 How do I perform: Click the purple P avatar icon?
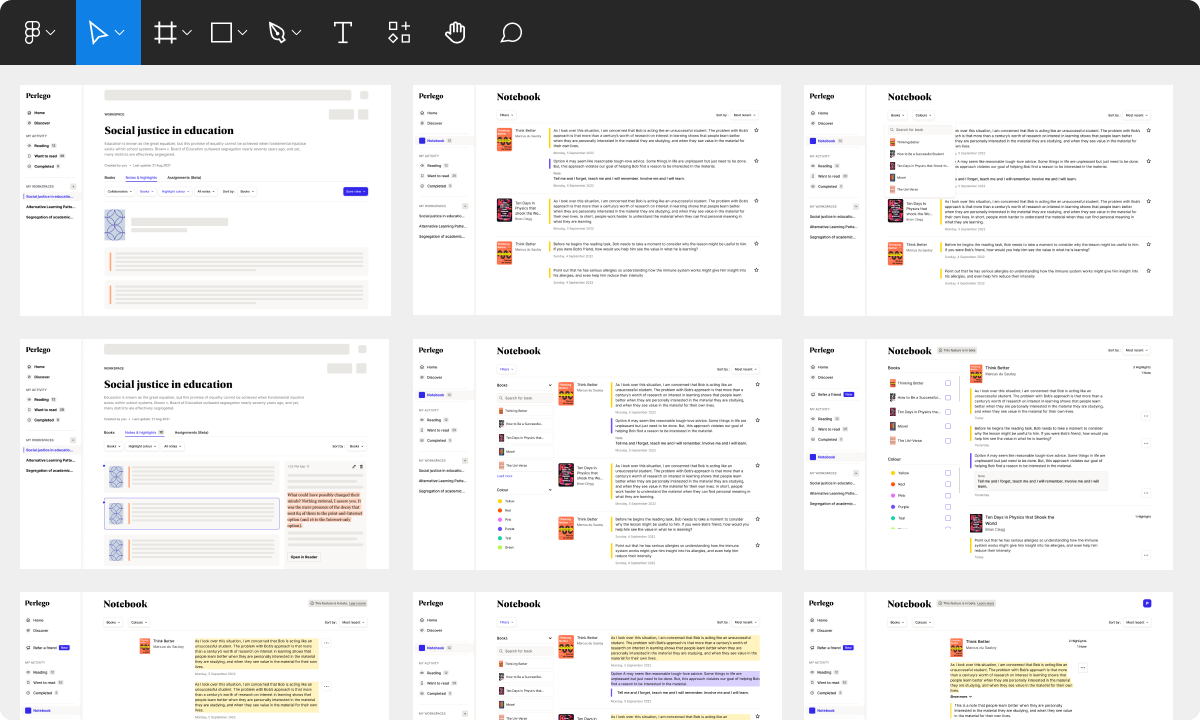coord(1147,603)
